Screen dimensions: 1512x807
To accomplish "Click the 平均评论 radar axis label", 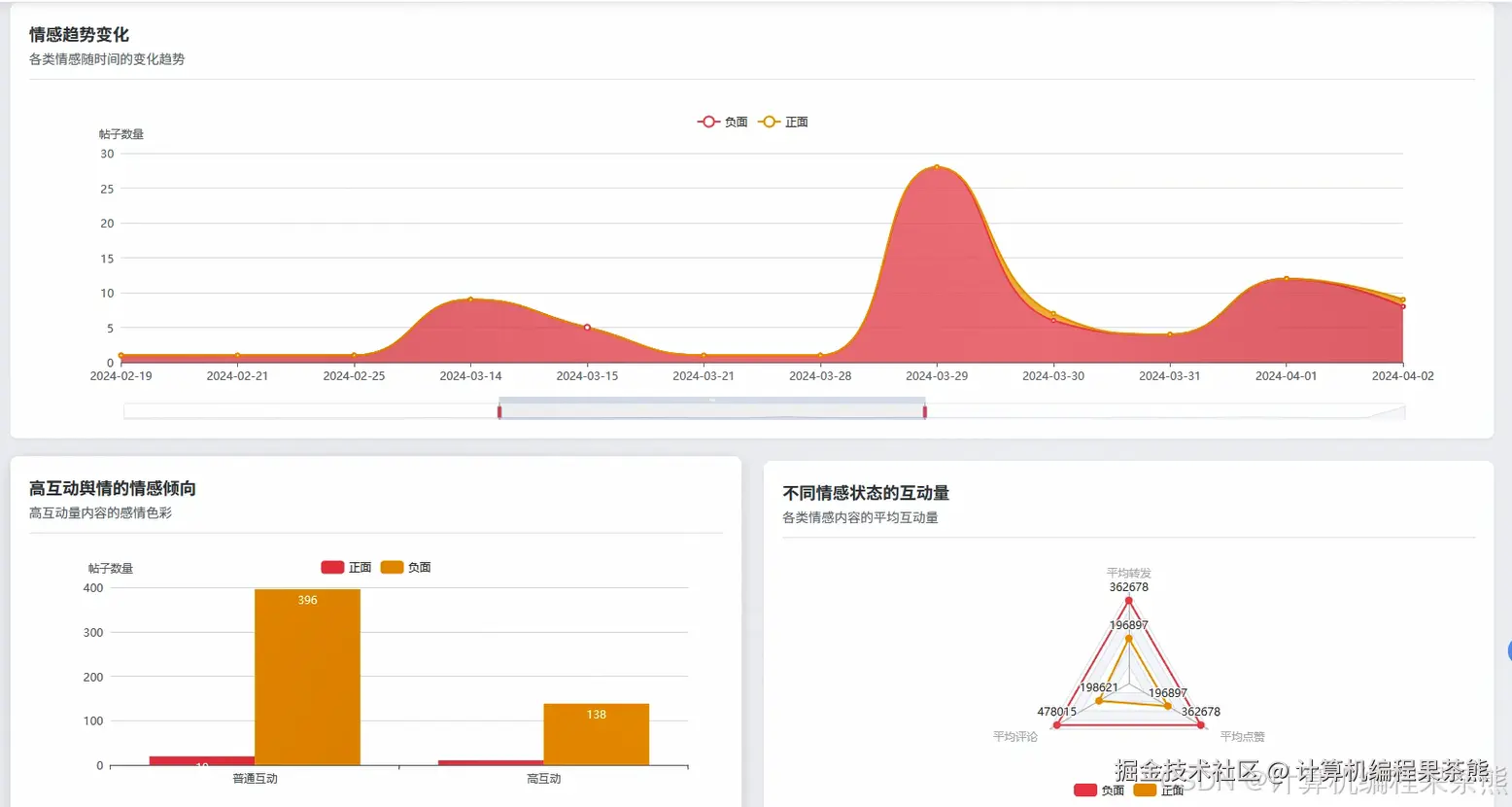I will click(x=1014, y=737).
